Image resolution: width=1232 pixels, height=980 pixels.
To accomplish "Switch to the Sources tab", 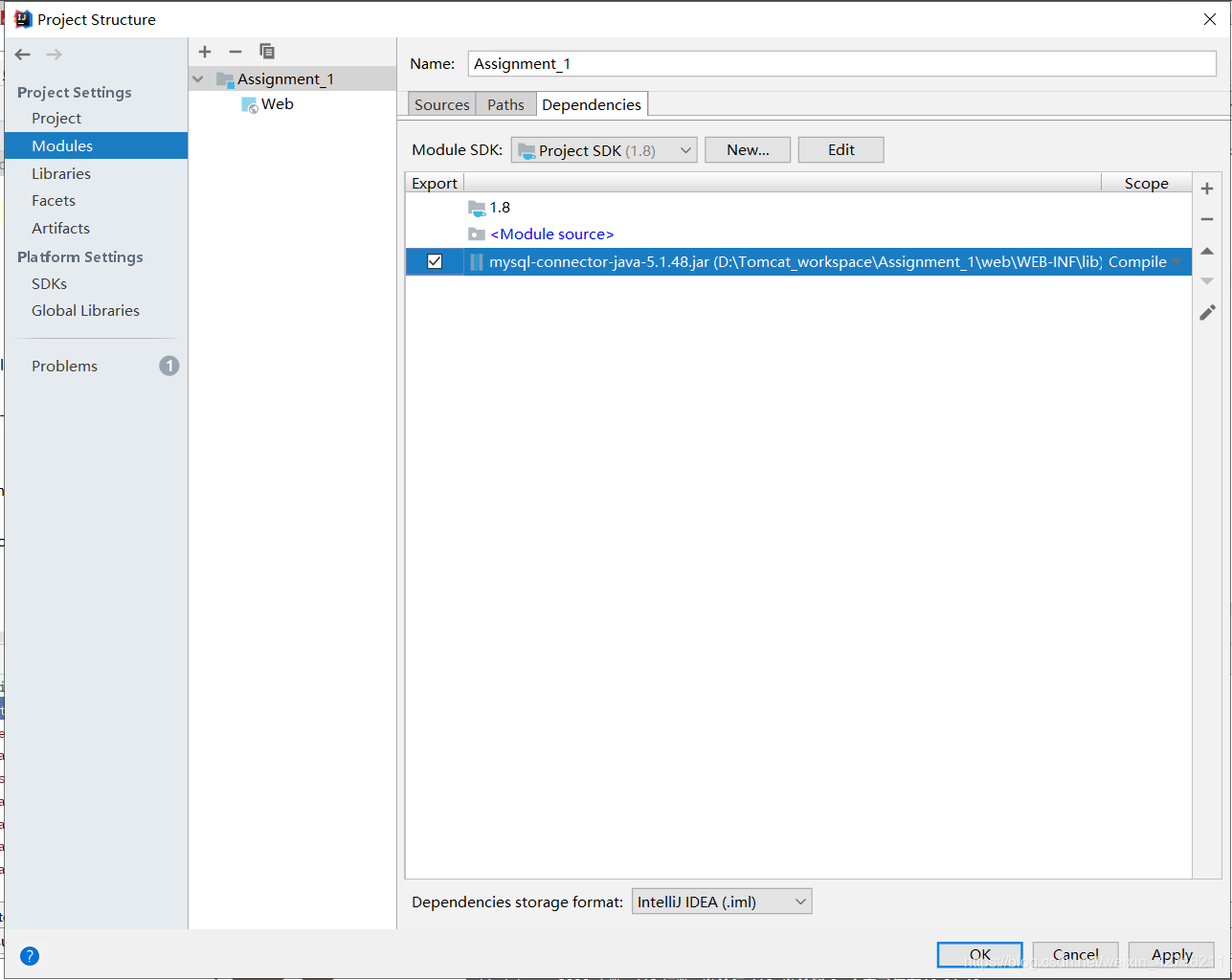I will tap(441, 103).
